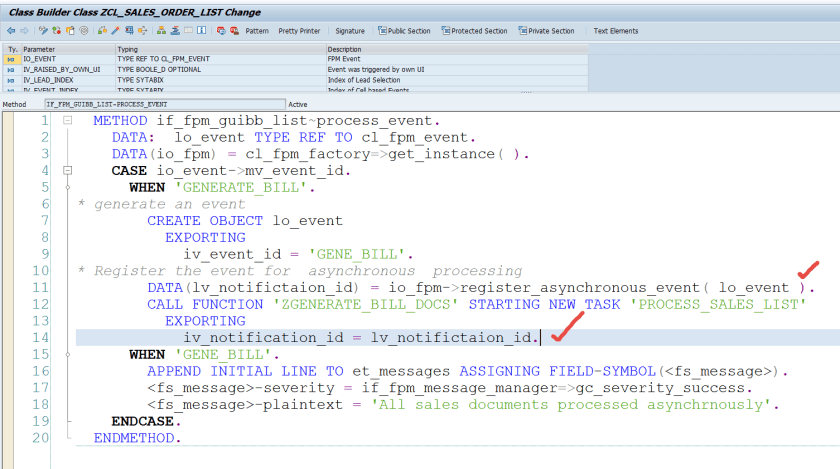
Task: Run Pretty Printer on the code
Action: [299, 31]
